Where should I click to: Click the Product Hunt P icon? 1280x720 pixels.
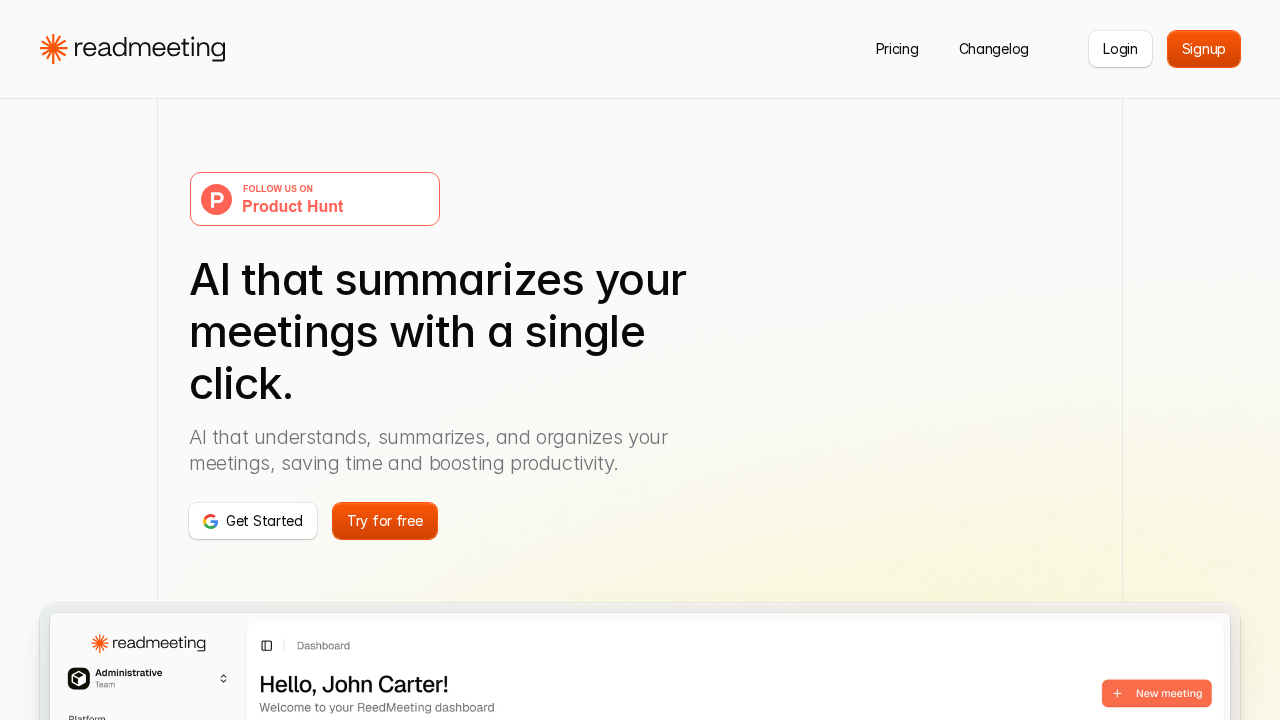(215, 199)
